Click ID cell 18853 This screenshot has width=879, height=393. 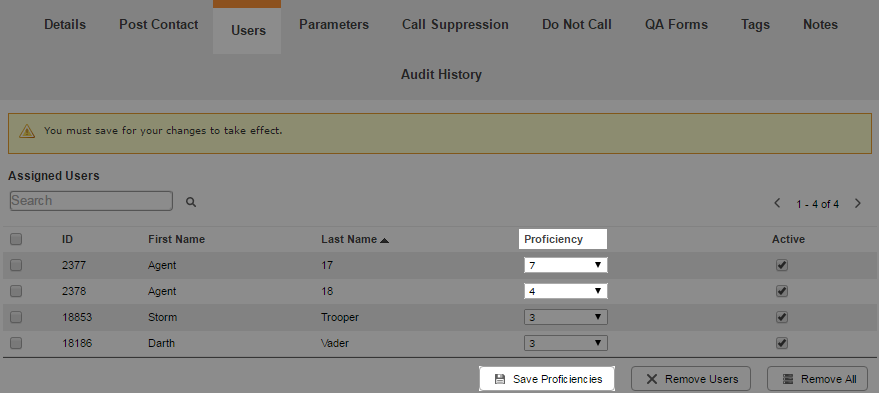point(77,317)
